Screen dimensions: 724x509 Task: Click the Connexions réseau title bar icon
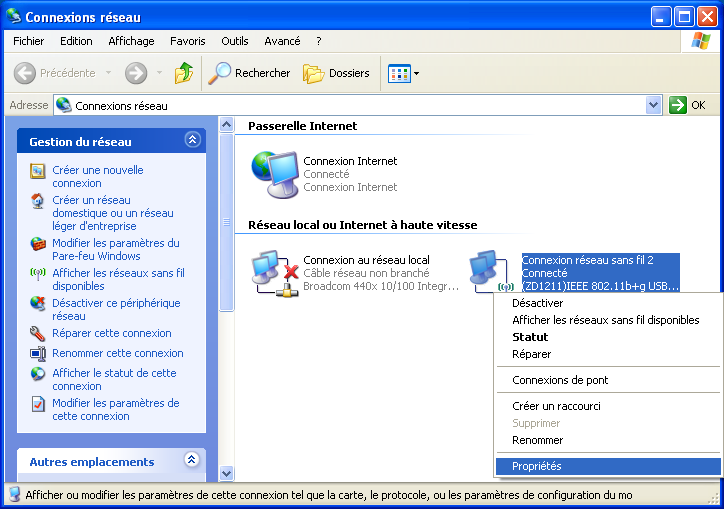pyautogui.click(x=14, y=16)
